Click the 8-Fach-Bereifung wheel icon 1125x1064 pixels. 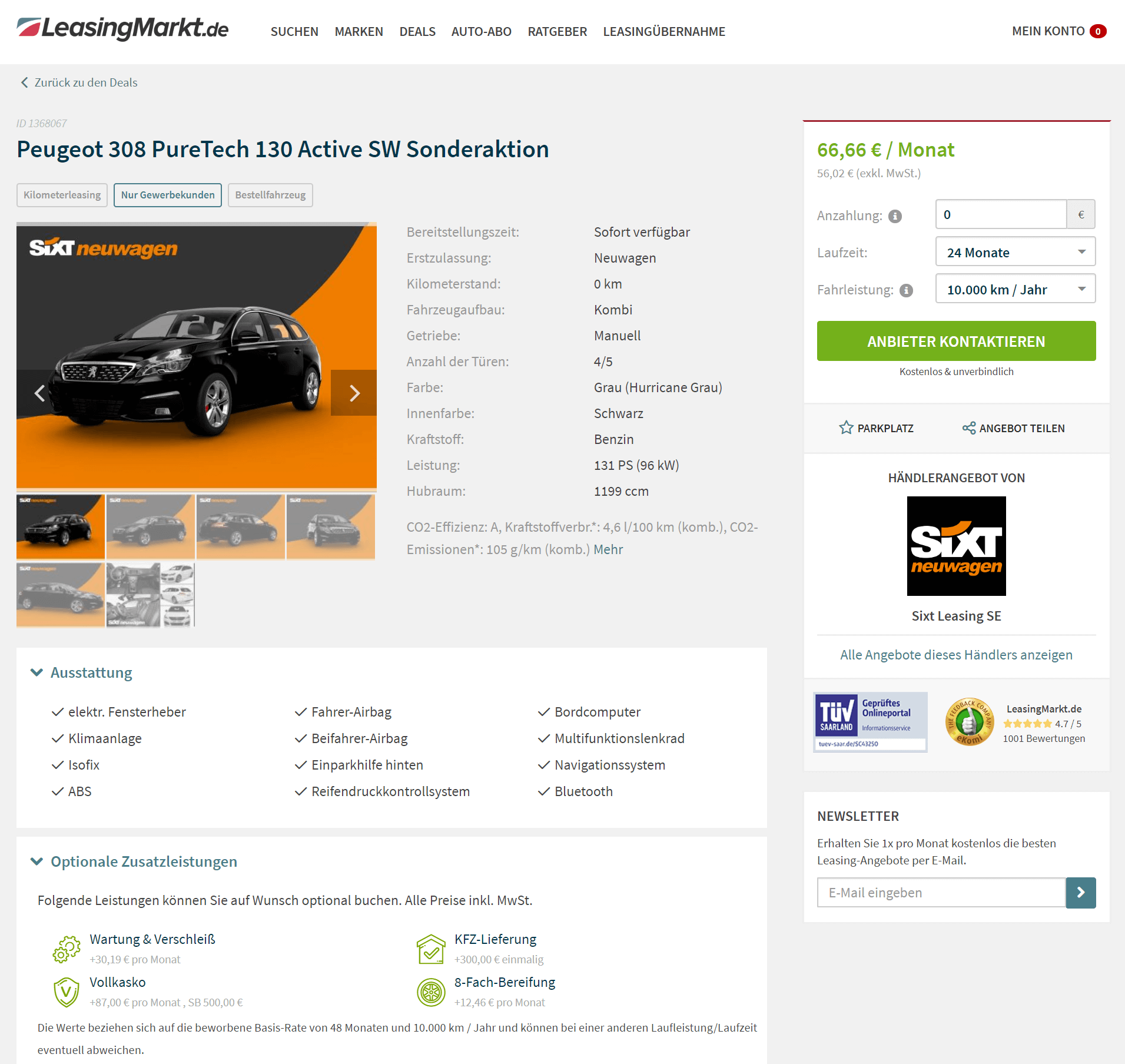tap(431, 992)
